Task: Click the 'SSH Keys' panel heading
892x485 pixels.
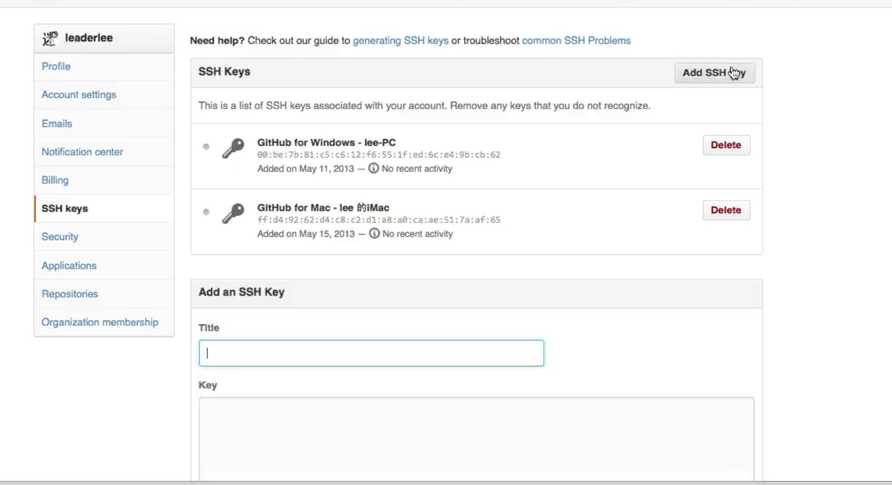Action: tap(224, 72)
